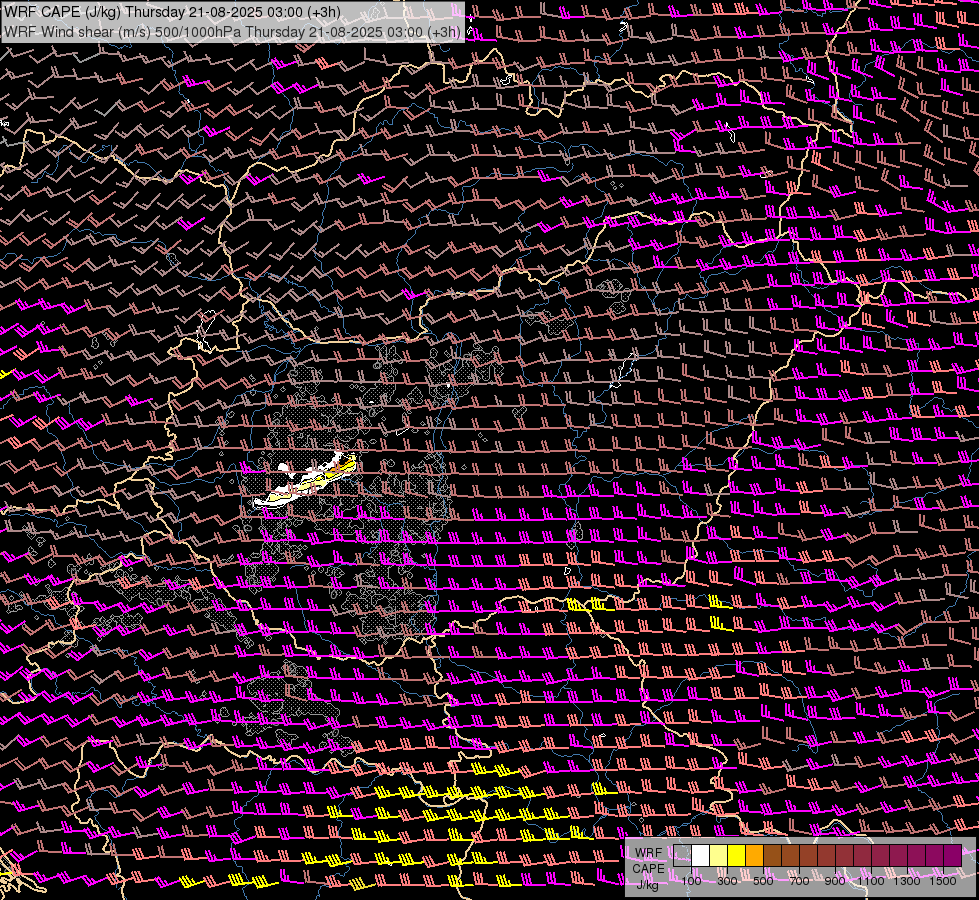Click the legend label '300'
The image size is (979, 900).
727,881
